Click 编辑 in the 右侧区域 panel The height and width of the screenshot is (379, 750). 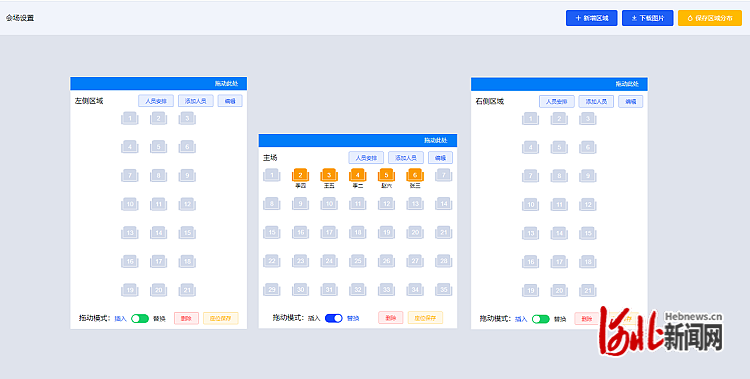point(630,101)
